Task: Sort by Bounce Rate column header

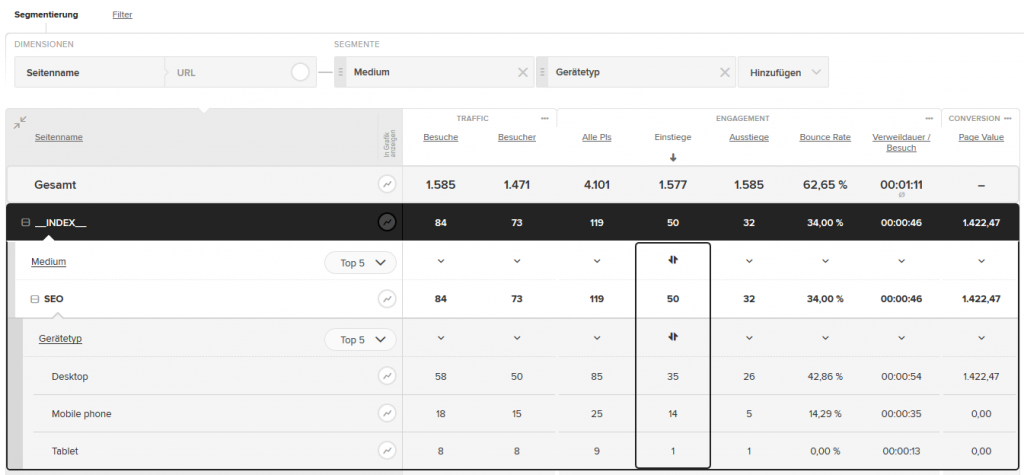Action: [825, 137]
